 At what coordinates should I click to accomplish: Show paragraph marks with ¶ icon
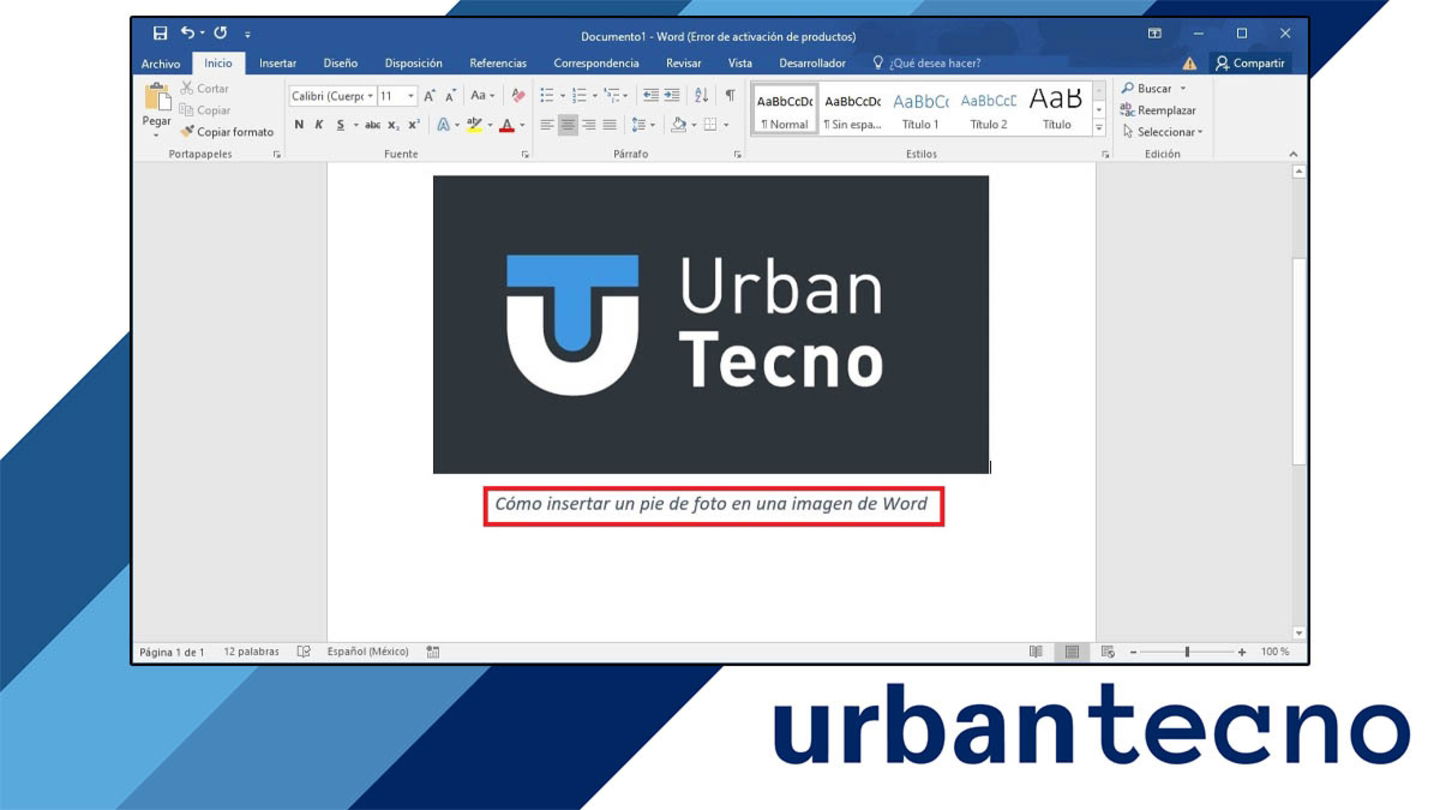pos(730,96)
